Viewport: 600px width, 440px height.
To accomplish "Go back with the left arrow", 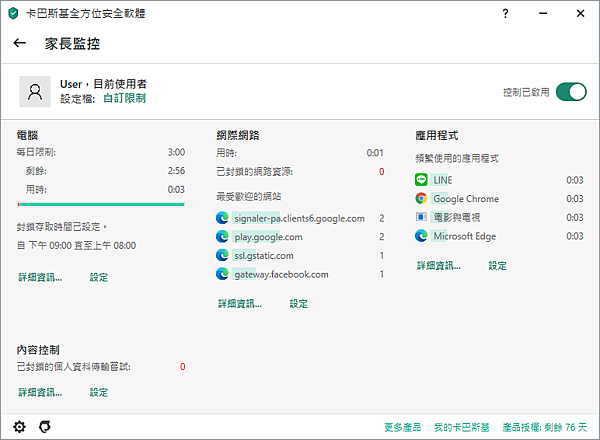I will point(20,43).
